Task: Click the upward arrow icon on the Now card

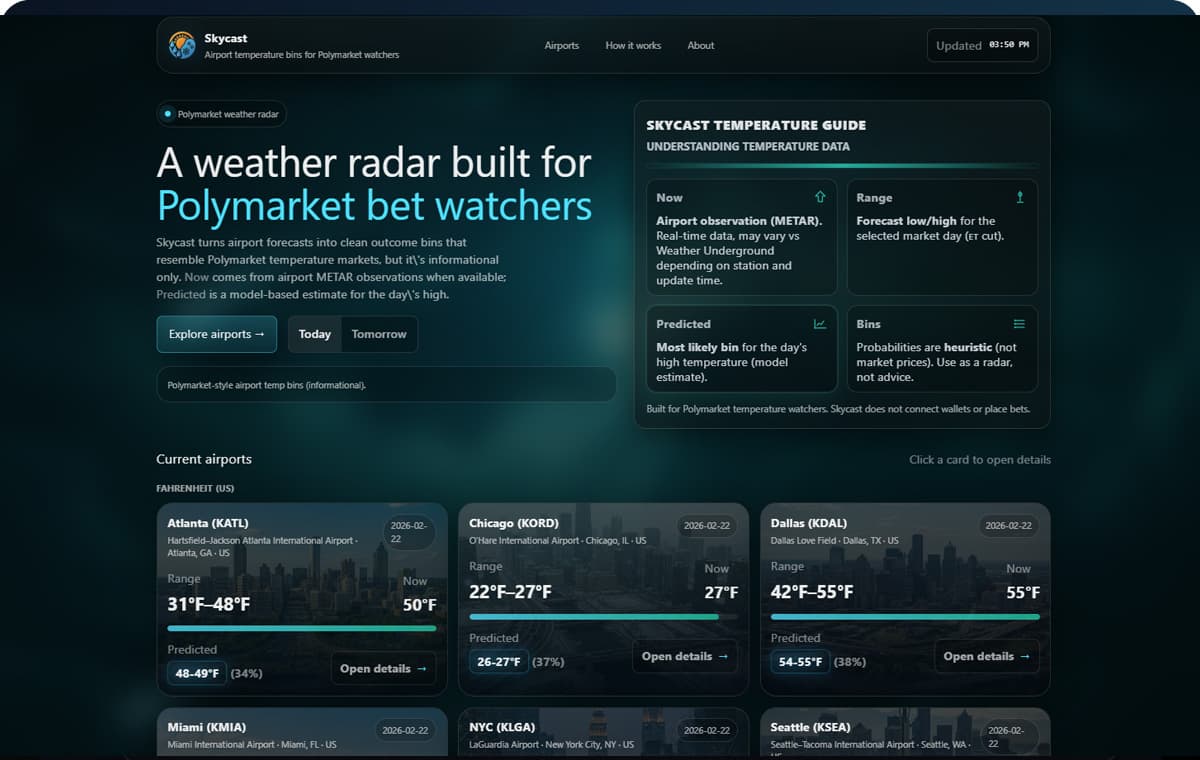Action: click(822, 197)
